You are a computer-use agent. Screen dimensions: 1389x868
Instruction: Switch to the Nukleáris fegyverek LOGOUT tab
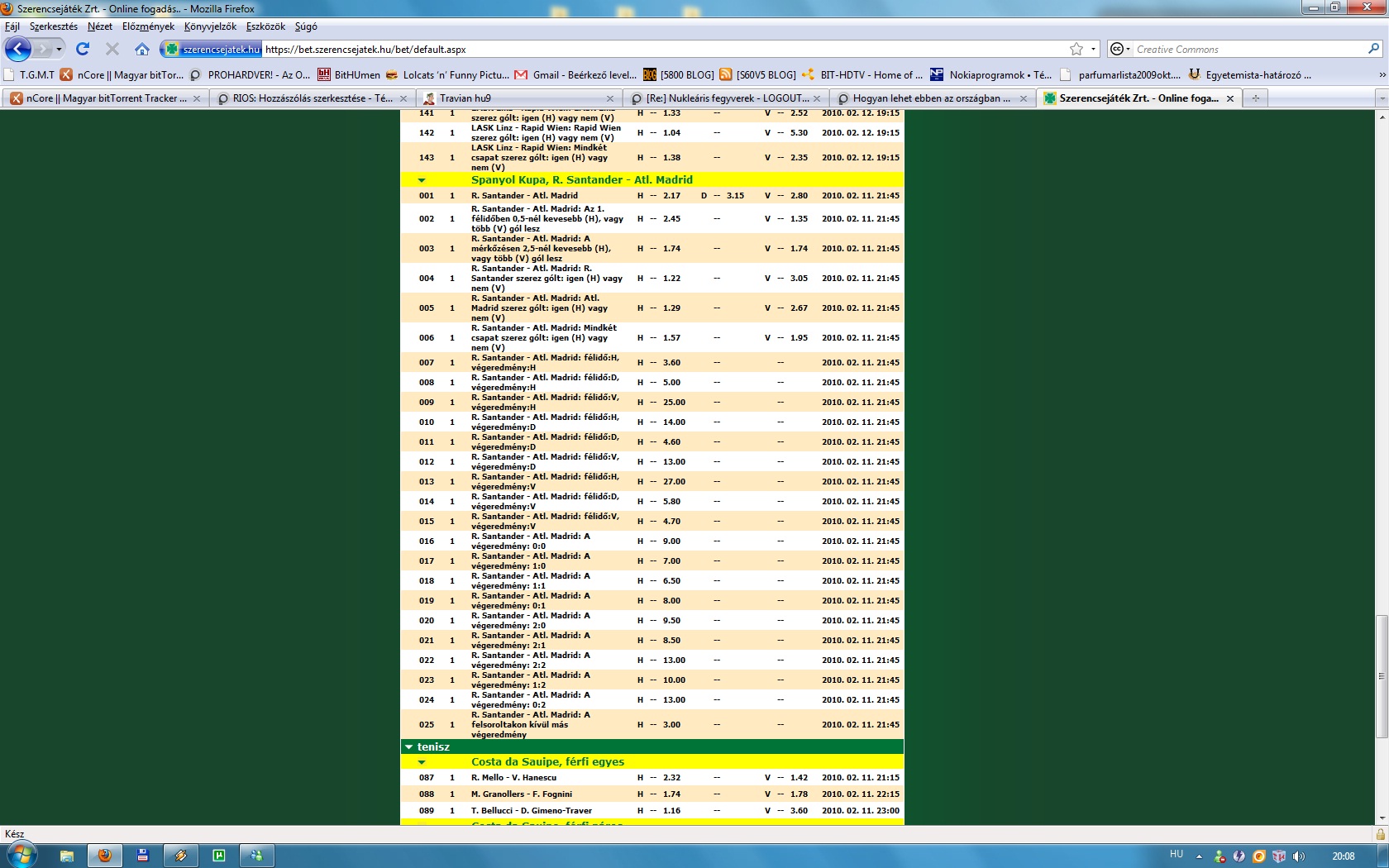click(725, 98)
